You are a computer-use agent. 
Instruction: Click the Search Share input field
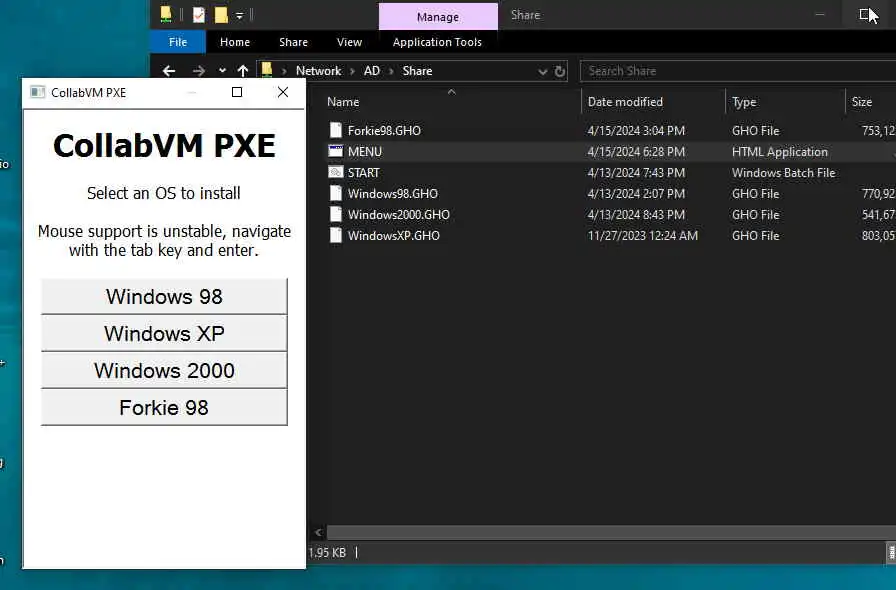(x=738, y=71)
